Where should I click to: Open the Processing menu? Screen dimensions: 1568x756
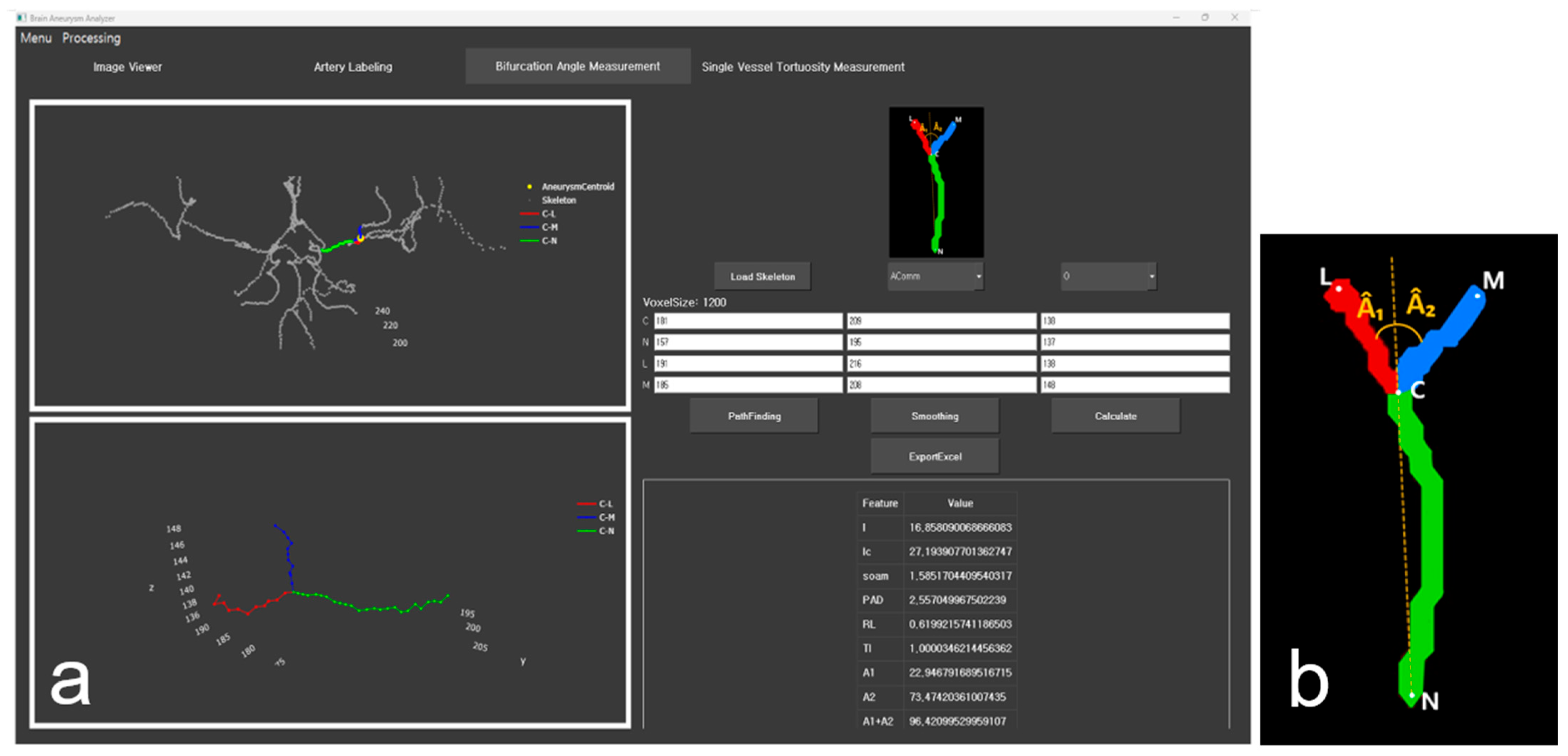[91, 38]
